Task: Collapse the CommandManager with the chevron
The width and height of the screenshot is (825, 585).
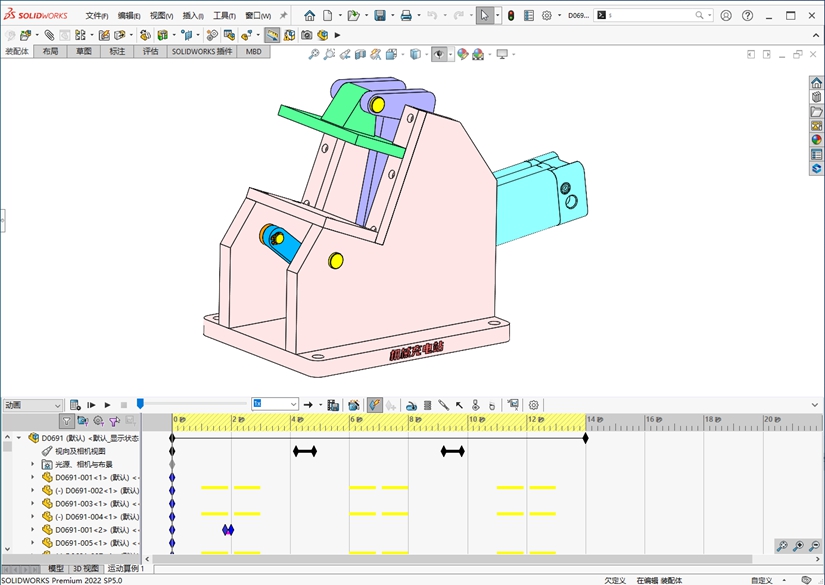Action: [x=816, y=35]
